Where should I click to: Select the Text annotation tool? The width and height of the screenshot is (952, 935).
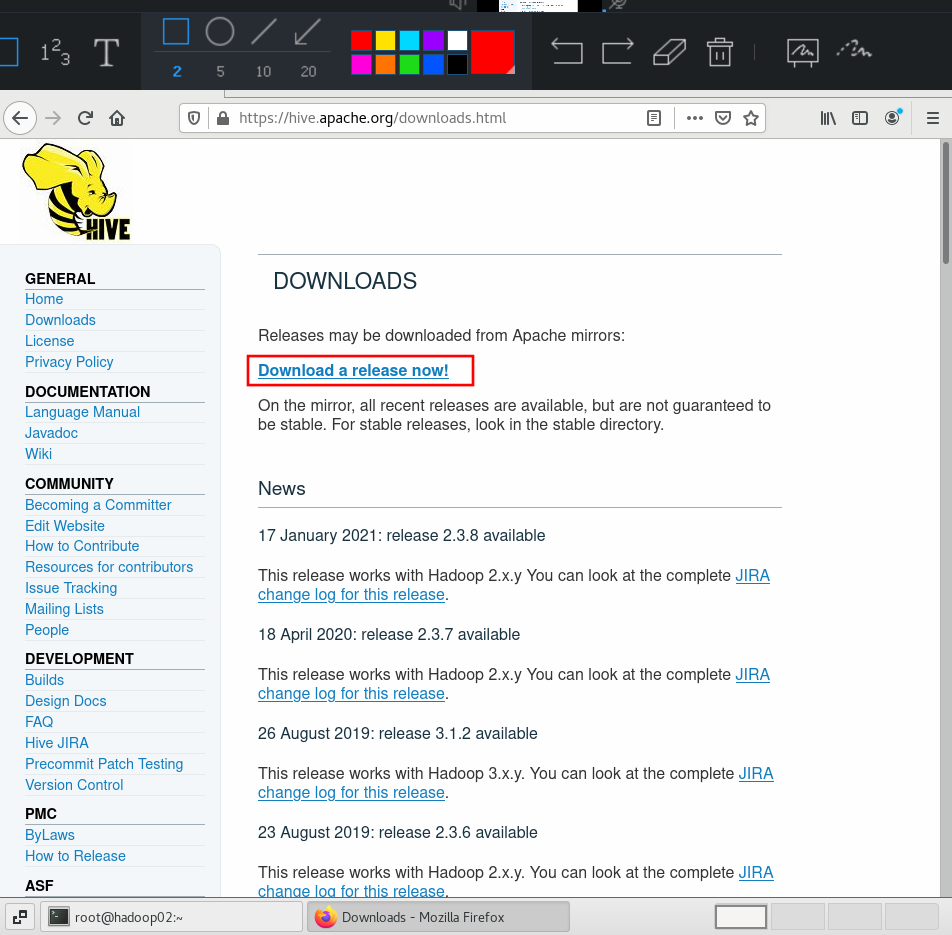(106, 52)
